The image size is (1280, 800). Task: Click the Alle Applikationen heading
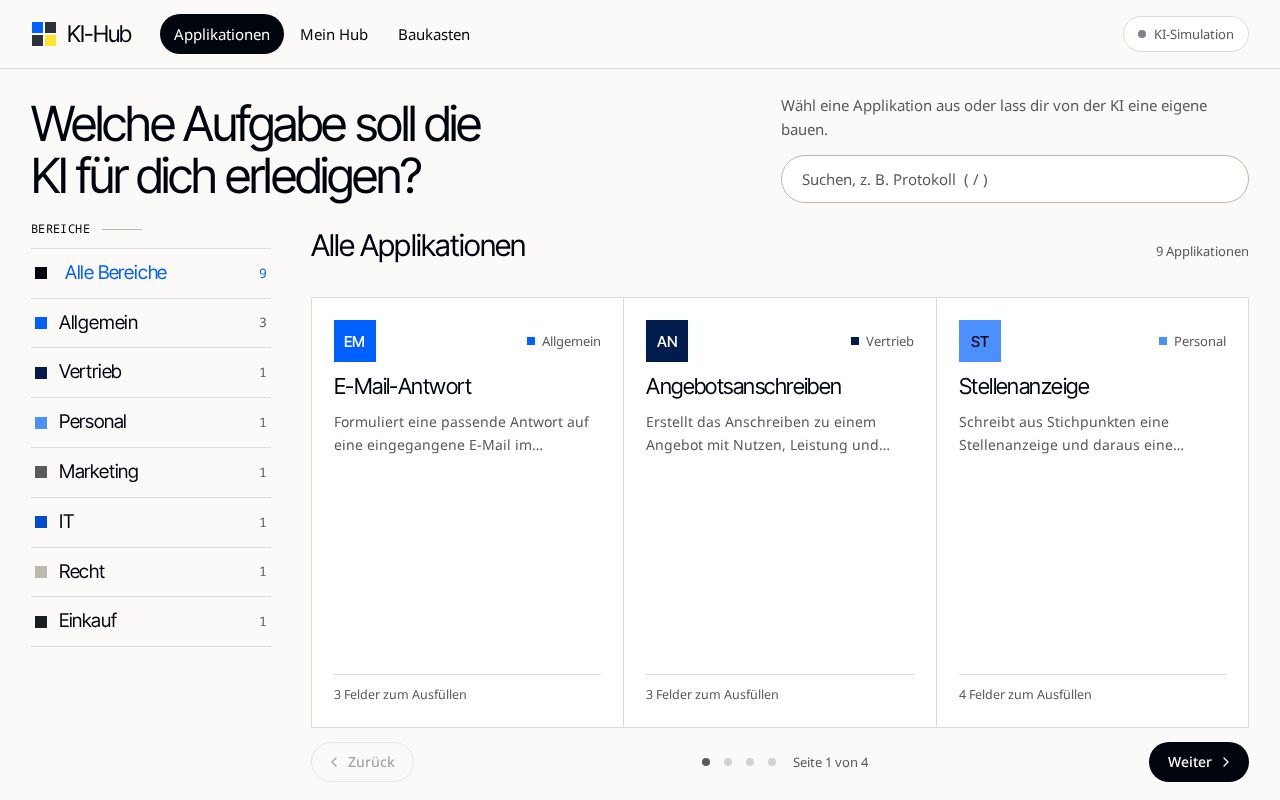click(418, 245)
